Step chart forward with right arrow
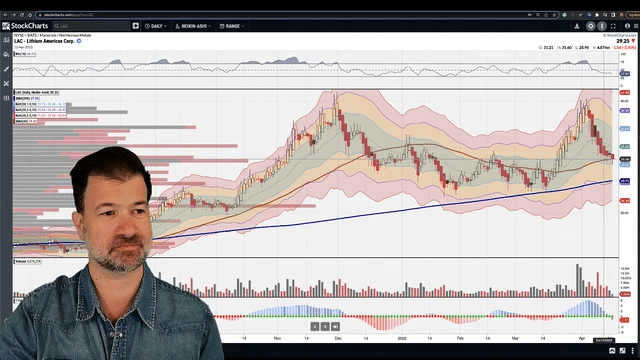Image resolution: width=640 pixels, height=360 pixels. pos(325,327)
